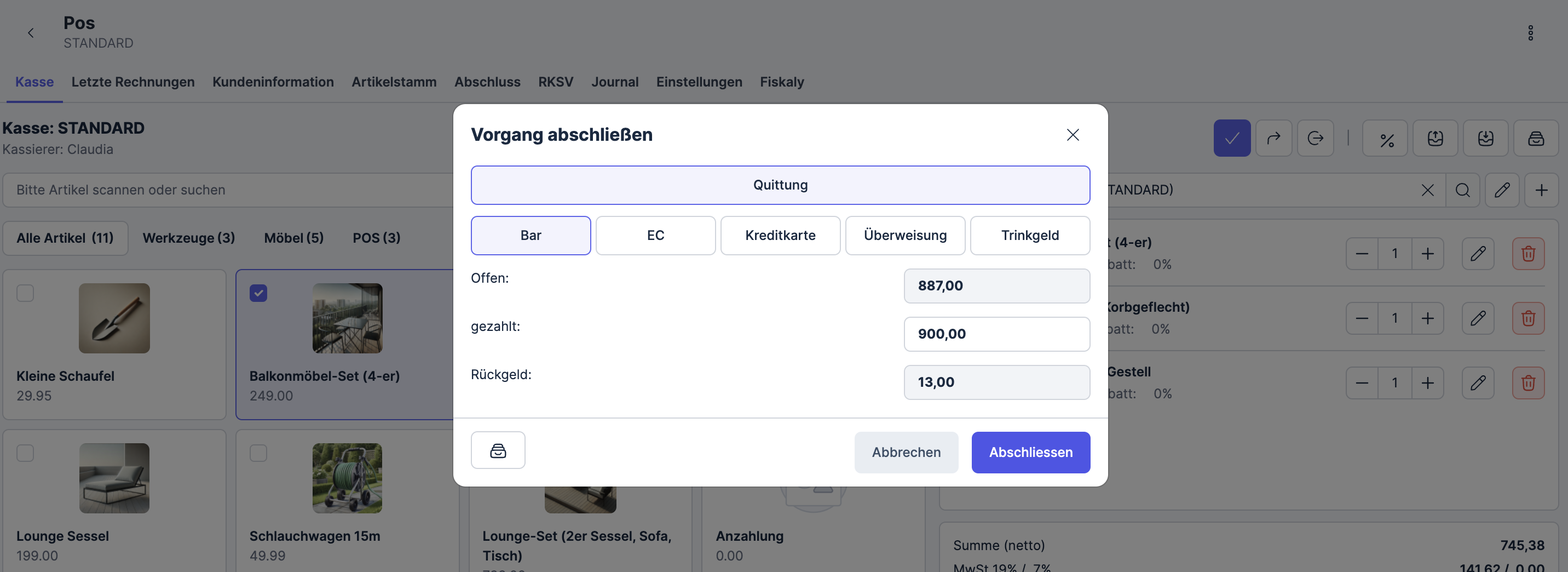Click the Abschliessen button
1568x572 pixels.
pyautogui.click(x=1030, y=452)
